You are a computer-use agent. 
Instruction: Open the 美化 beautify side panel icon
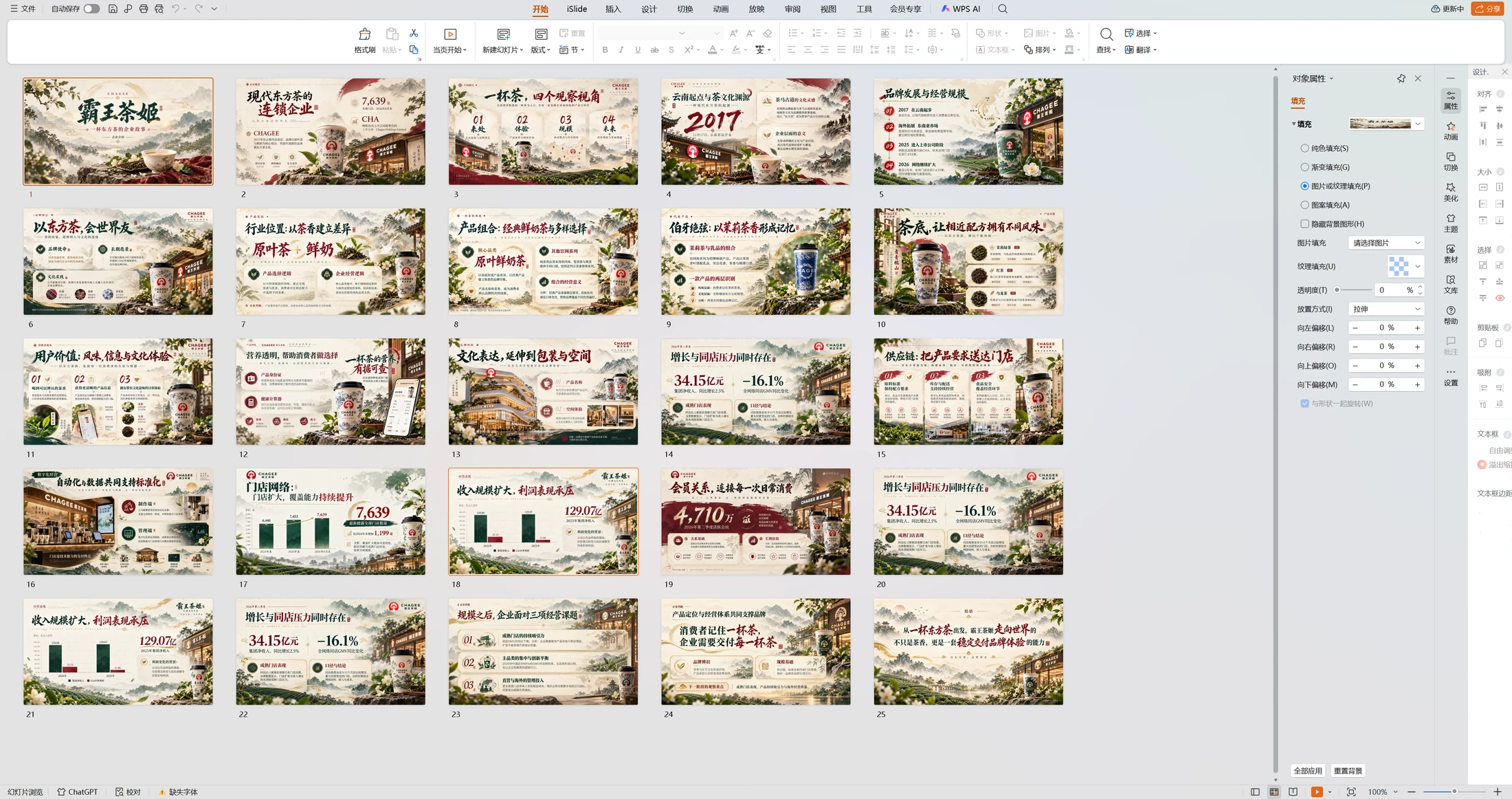[x=1451, y=192]
